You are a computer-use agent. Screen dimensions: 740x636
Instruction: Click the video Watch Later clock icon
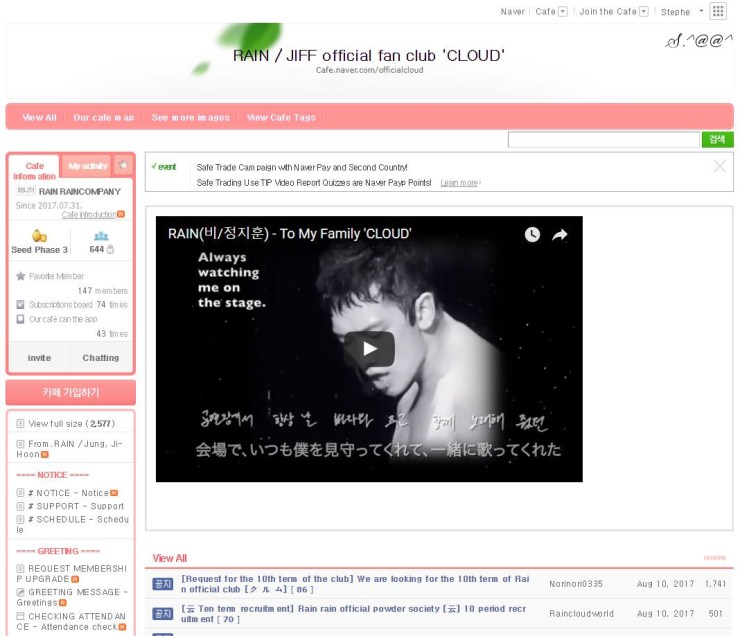(532, 234)
